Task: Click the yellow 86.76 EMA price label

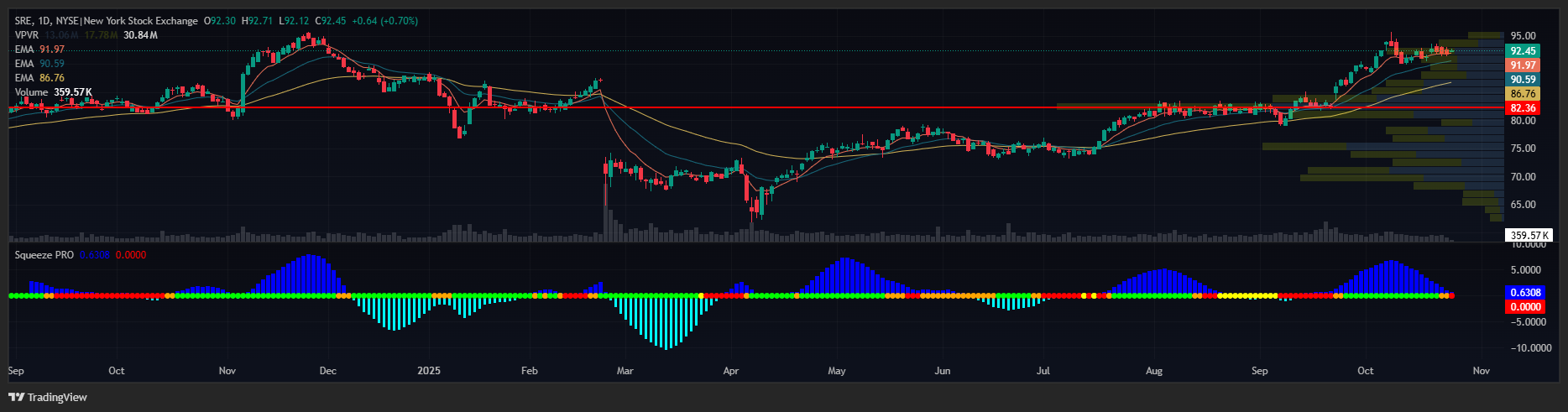Action: 1523,94
